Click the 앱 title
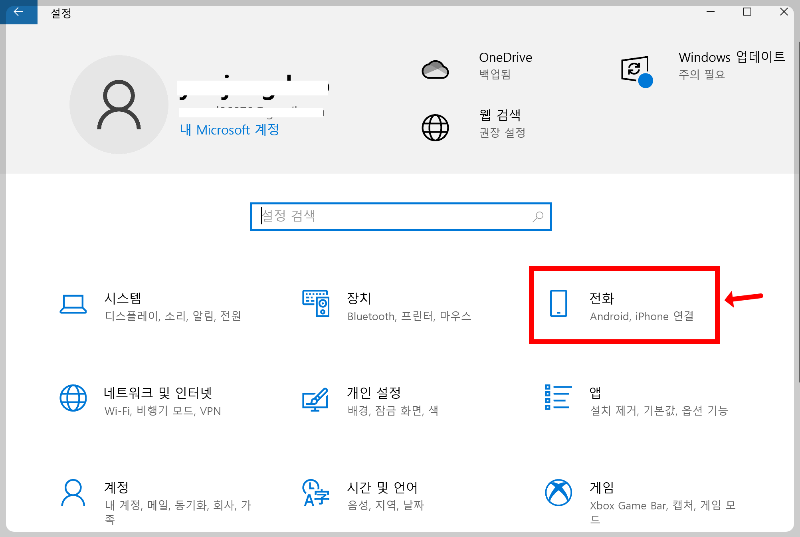The width and height of the screenshot is (800, 537). click(x=595, y=393)
